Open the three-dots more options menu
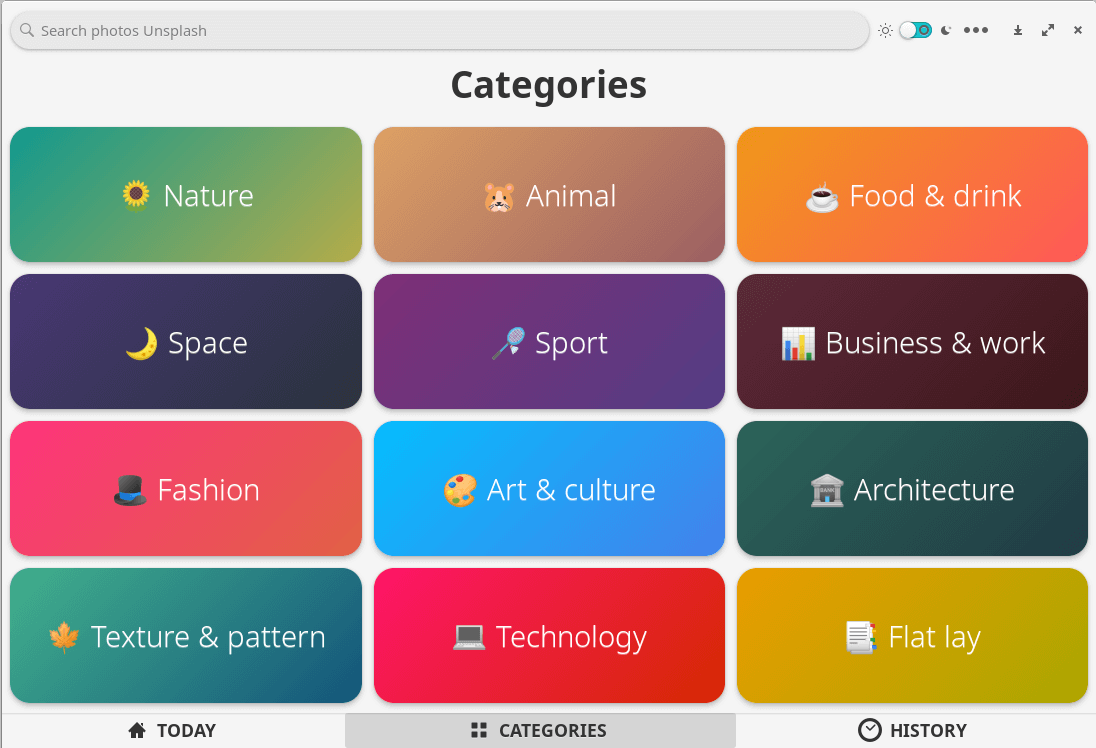1096x748 pixels. tap(976, 30)
